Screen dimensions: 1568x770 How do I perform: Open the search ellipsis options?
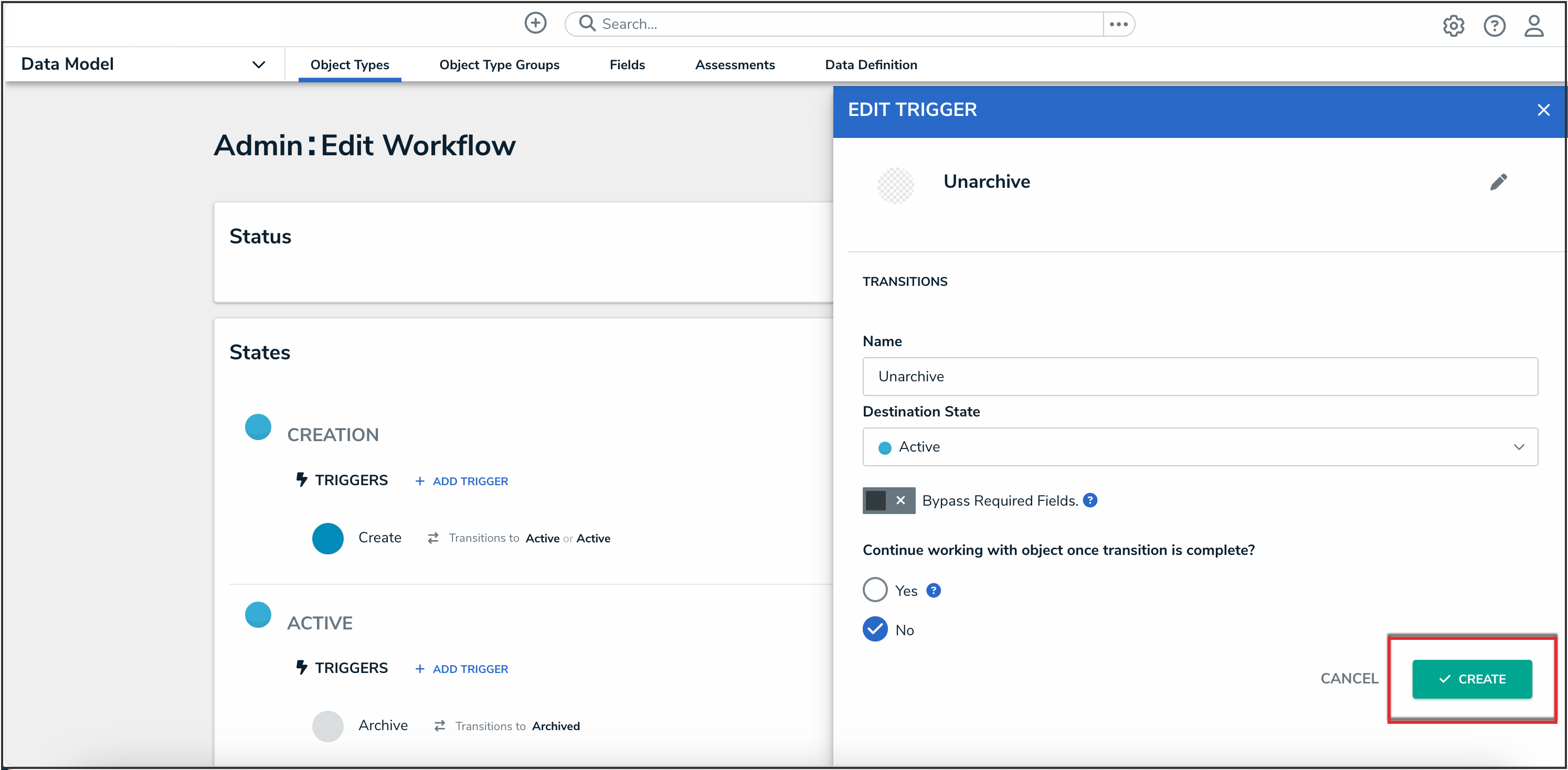(1118, 24)
